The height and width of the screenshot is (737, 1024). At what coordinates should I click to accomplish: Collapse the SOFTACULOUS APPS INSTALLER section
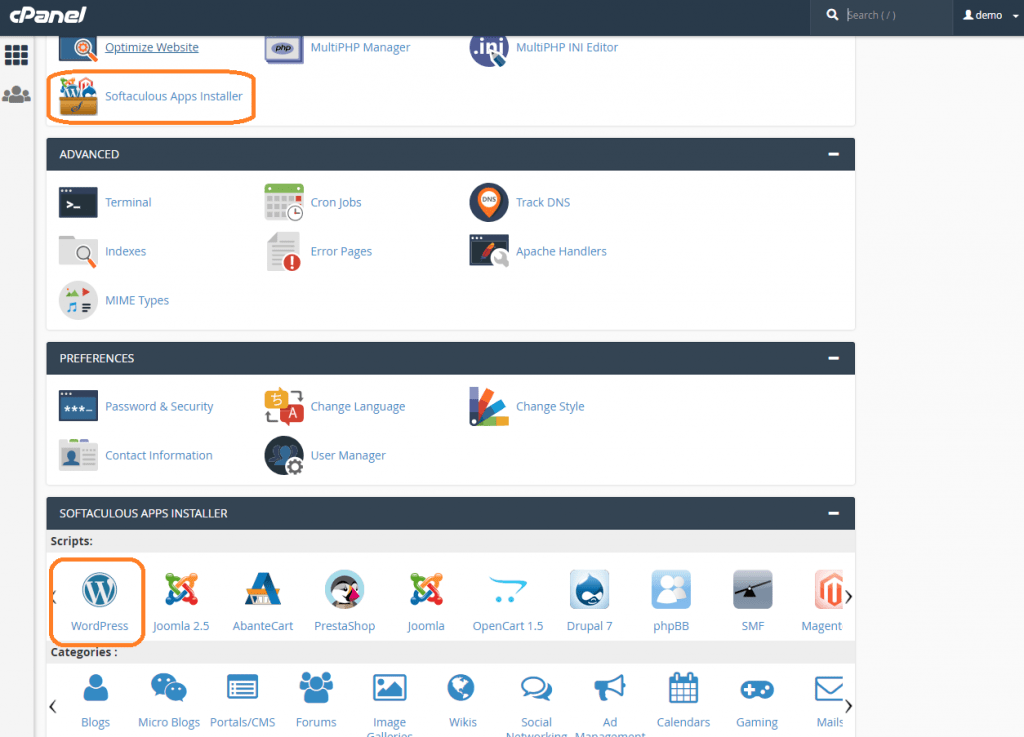(833, 513)
